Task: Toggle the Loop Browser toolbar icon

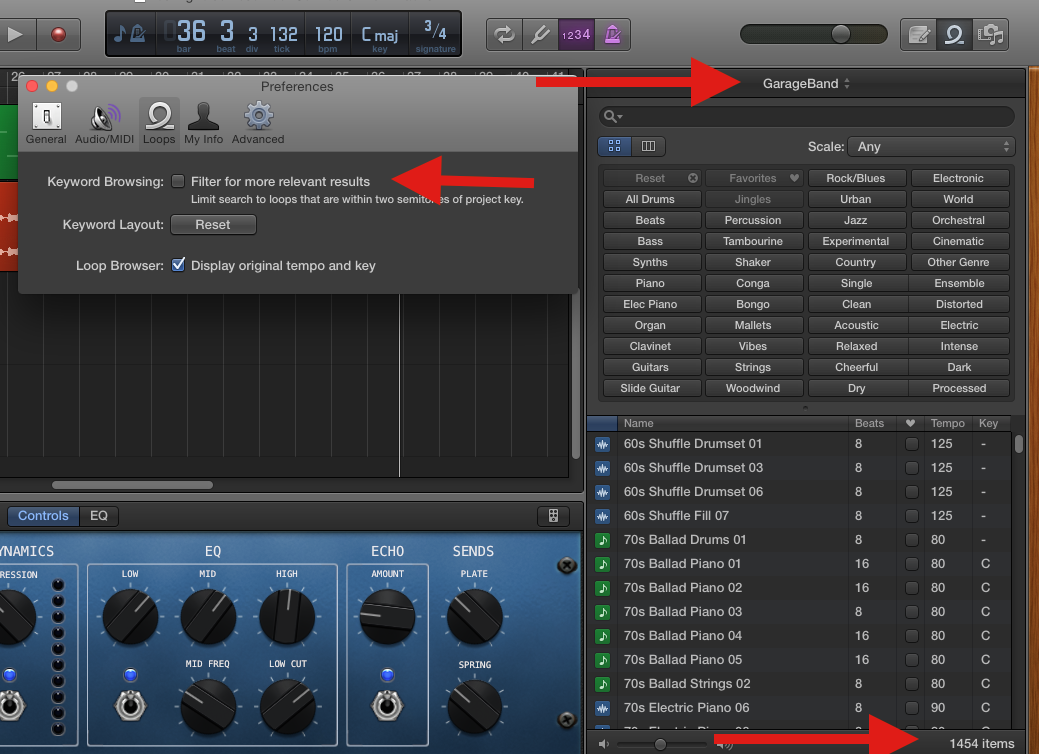Action: click(954, 34)
